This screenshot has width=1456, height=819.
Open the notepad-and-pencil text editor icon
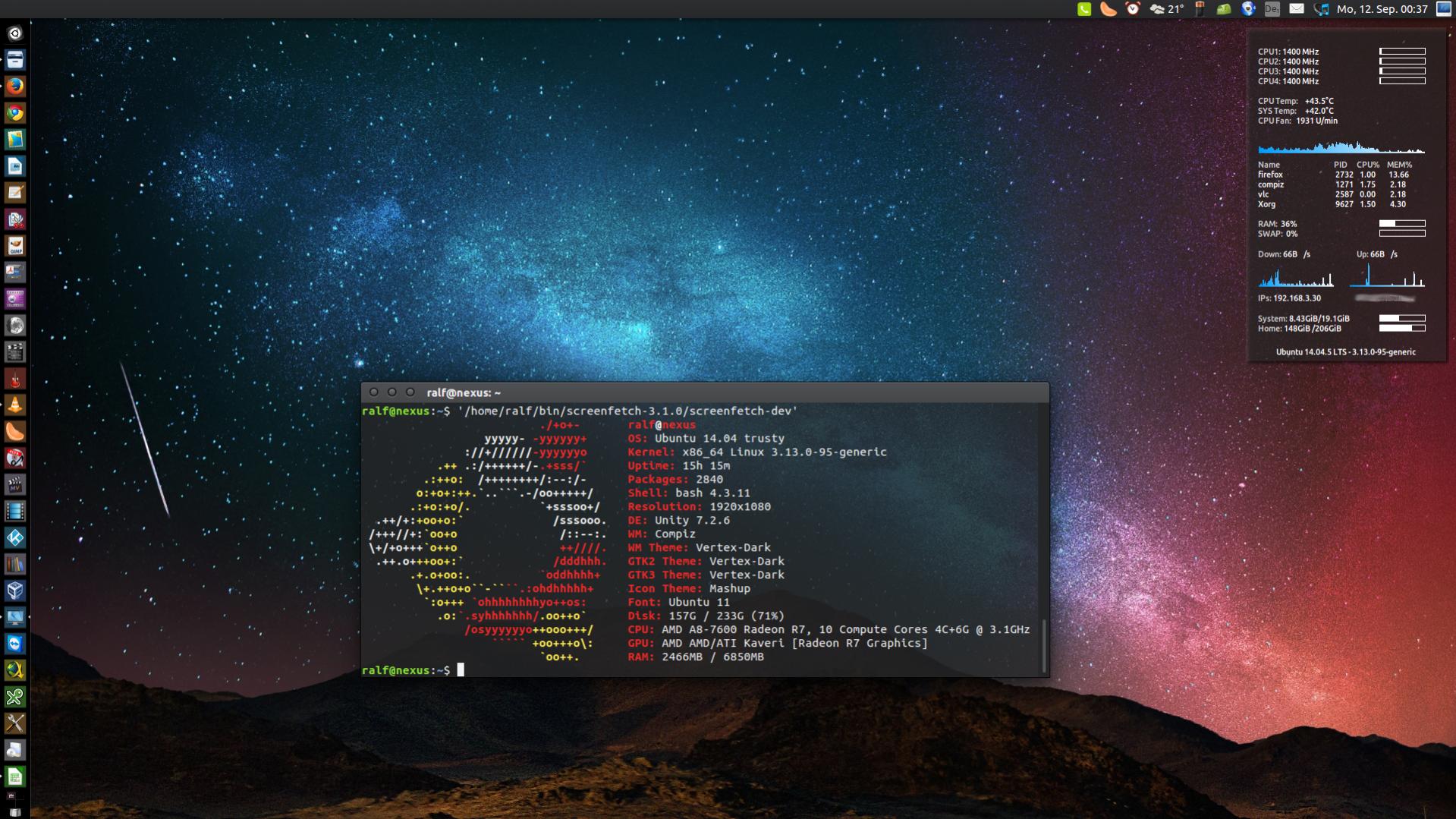pos(14,193)
